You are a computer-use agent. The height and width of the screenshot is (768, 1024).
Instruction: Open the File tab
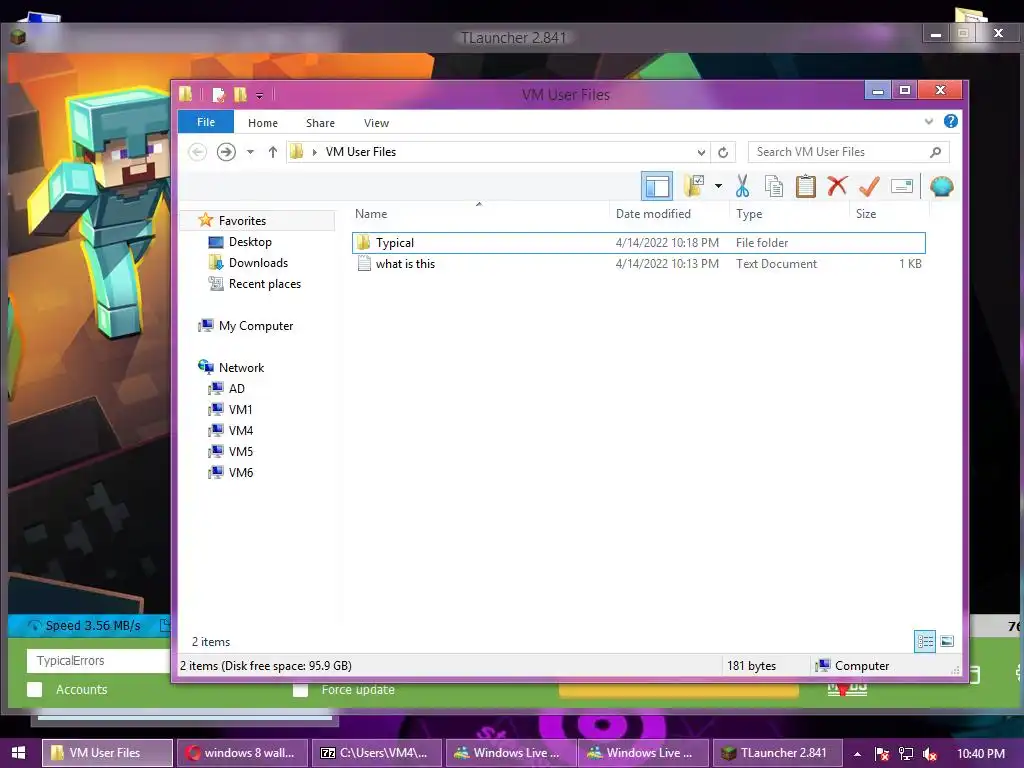[206, 122]
